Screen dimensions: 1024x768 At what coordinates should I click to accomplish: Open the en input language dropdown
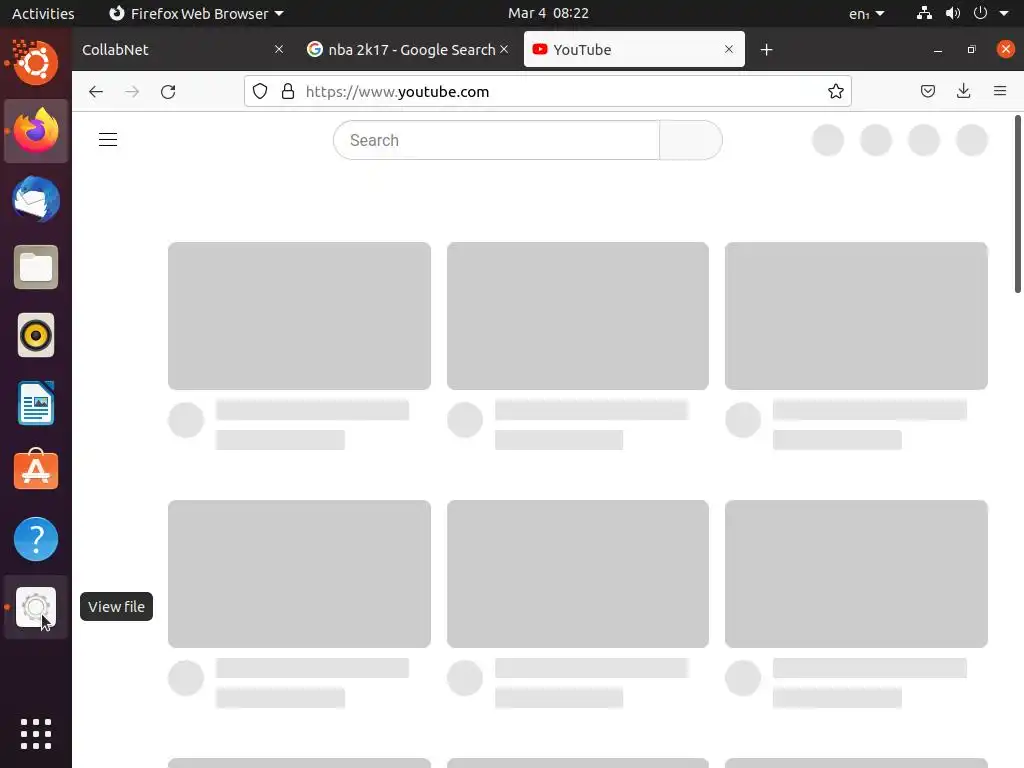[x=867, y=13]
